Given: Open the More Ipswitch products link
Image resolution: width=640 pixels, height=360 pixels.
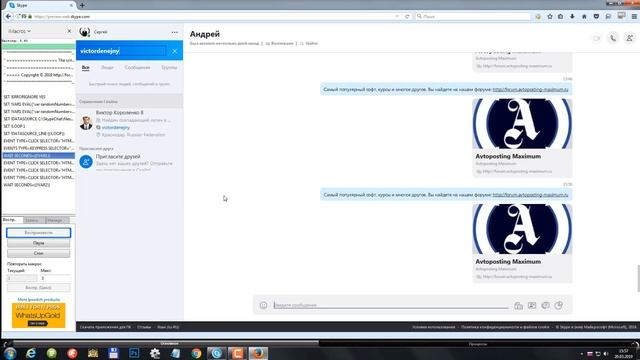Looking at the screenshot, I should click(39, 300).
